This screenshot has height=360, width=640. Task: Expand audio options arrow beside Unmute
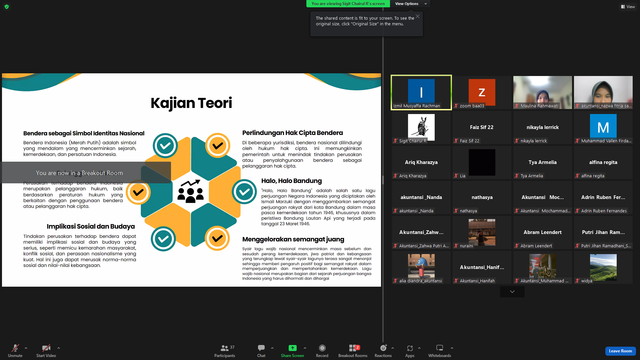tap(26, 348)
